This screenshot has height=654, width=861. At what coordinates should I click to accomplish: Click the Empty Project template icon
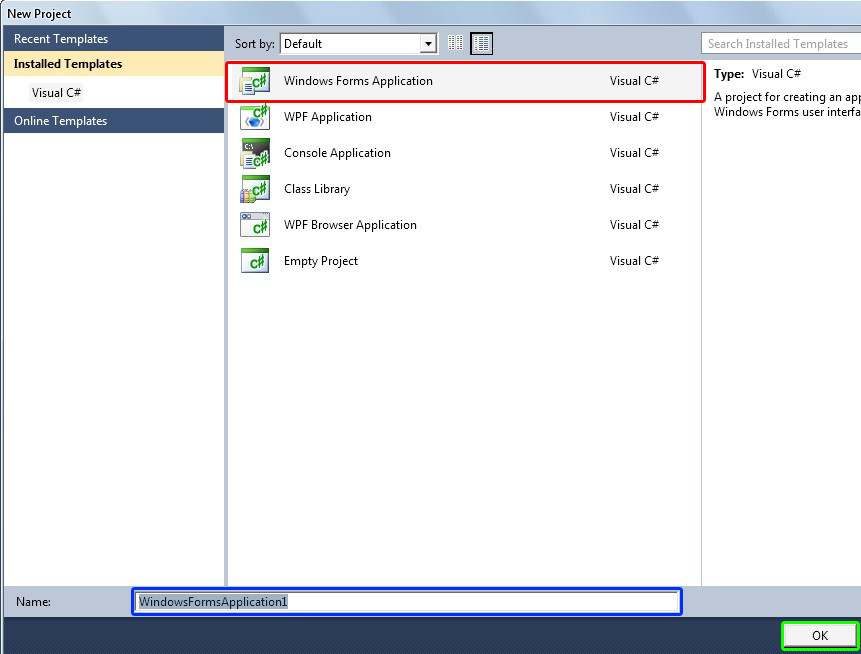[x=255, y=261]
